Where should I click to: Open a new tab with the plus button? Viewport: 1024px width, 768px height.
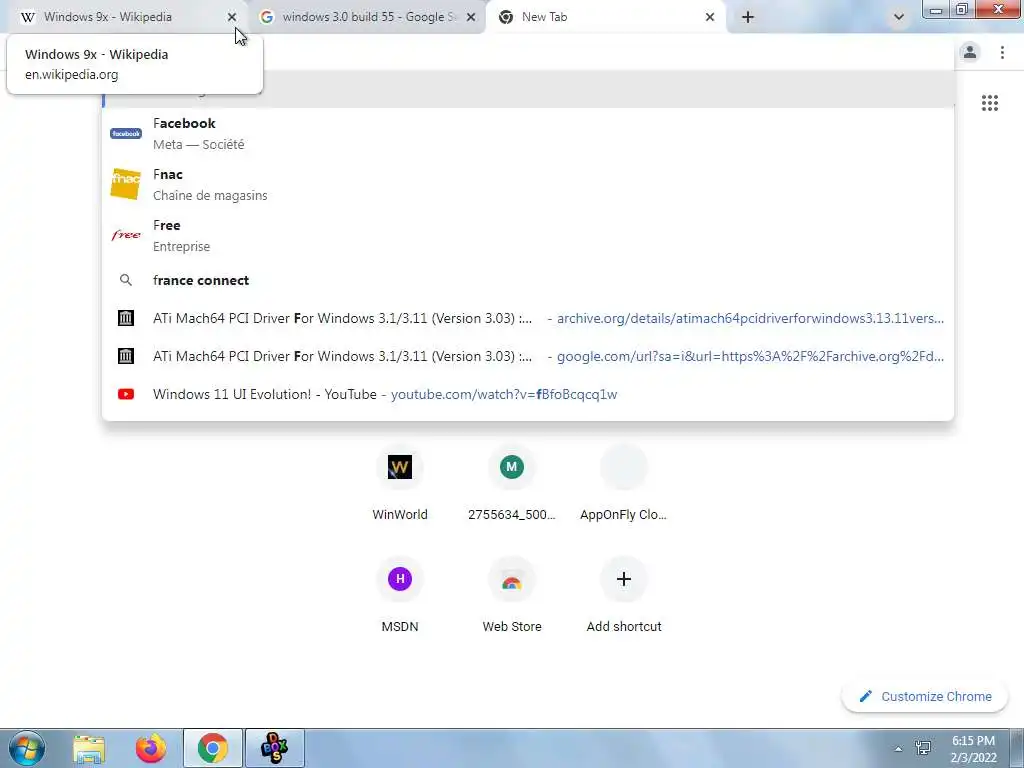tap(748, 18)
